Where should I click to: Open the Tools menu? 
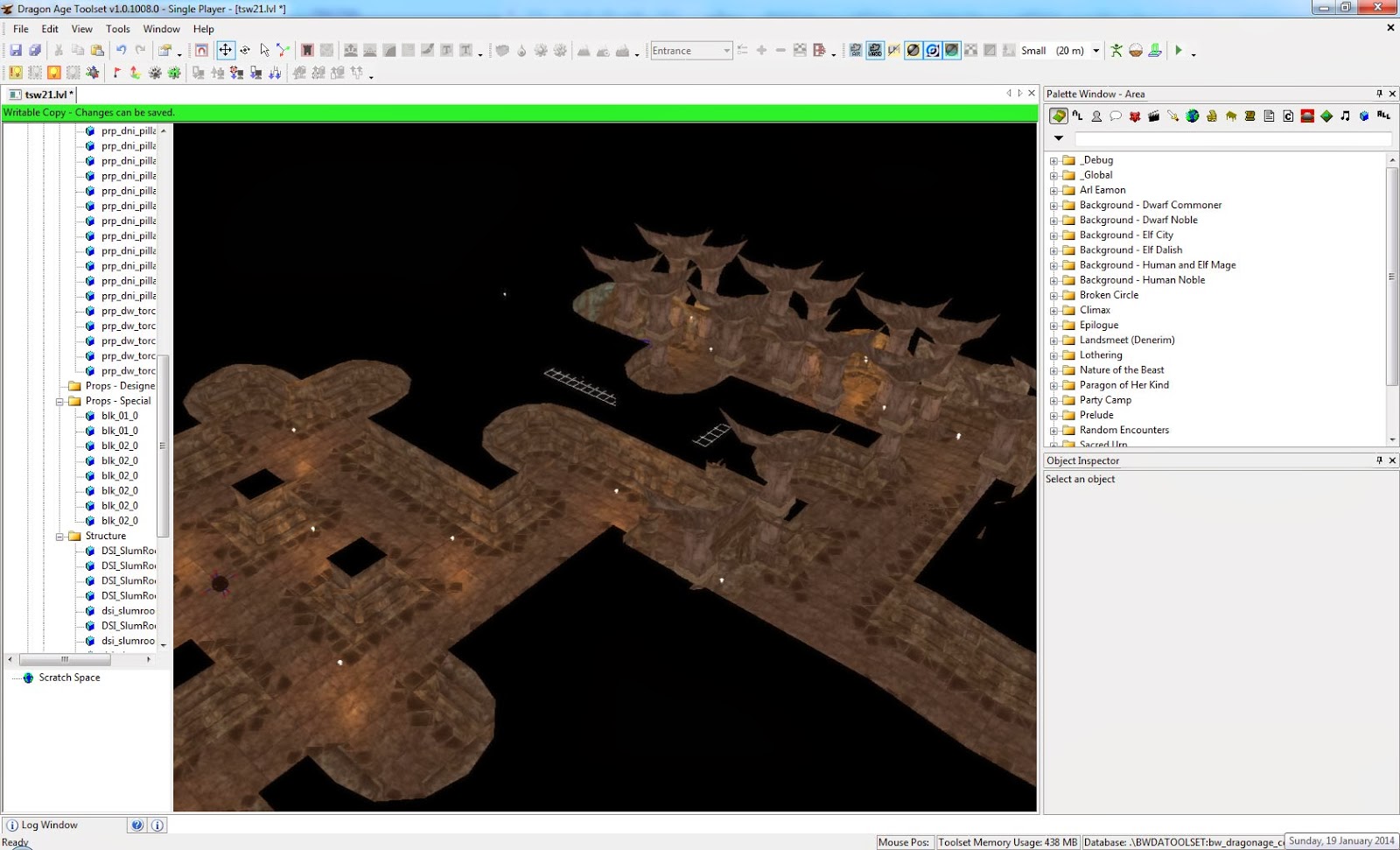(118, 29)
